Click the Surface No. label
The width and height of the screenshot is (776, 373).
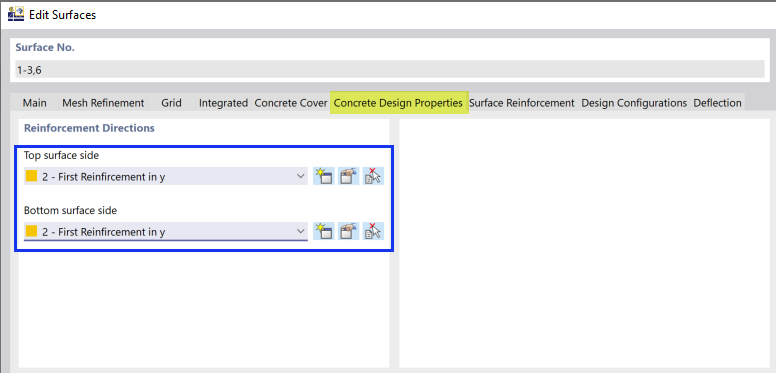[45, 47]
